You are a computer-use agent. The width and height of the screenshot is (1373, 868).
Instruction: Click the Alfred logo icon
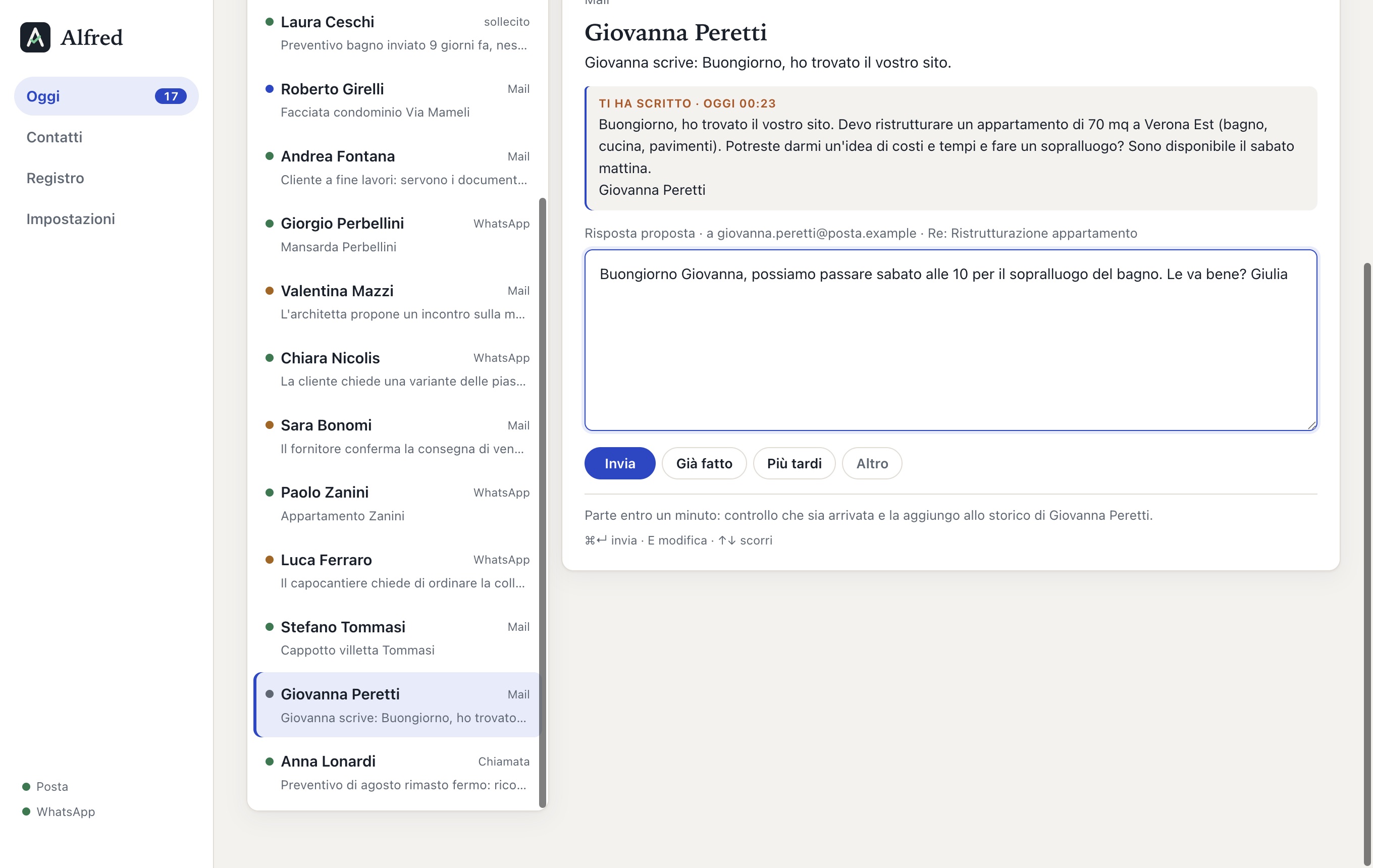[35, 38]
